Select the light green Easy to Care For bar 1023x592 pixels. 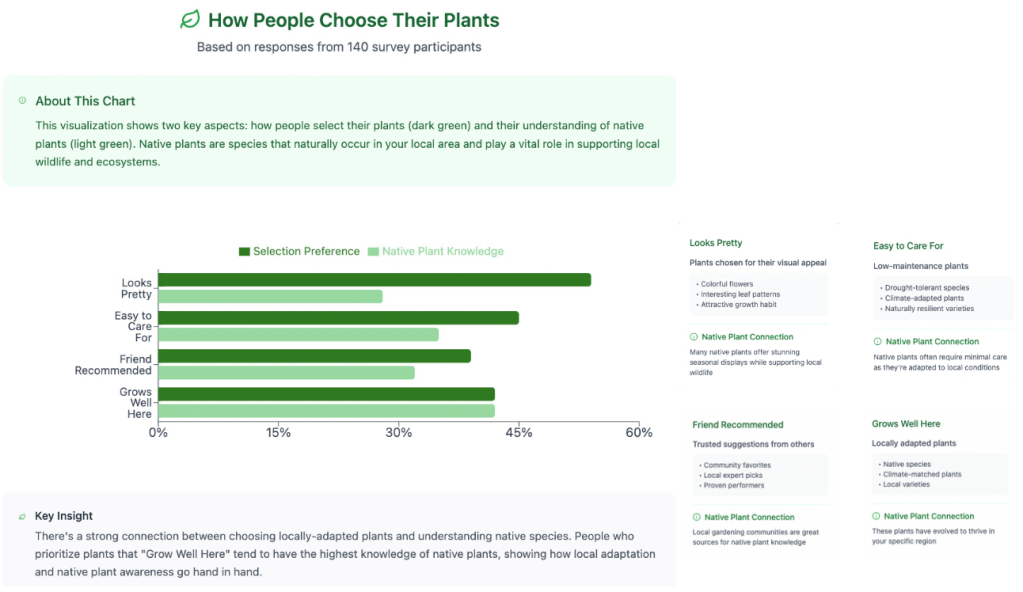click(298, 334)
